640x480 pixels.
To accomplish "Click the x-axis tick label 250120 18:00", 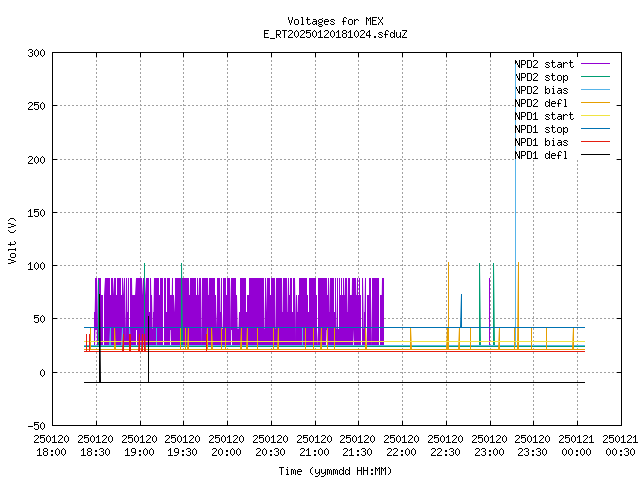I will [x=51, y=446].
